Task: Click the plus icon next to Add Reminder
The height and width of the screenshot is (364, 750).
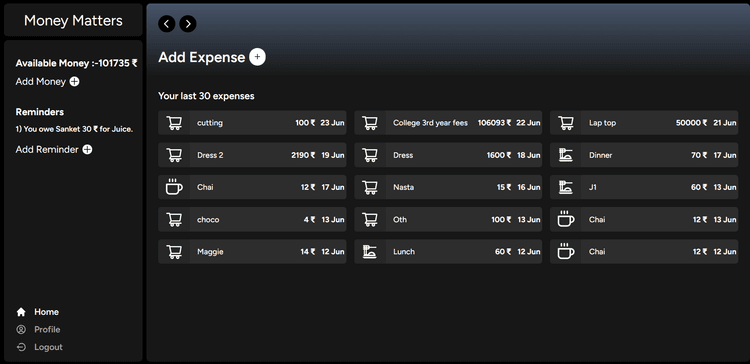Action: pos(87,150)
